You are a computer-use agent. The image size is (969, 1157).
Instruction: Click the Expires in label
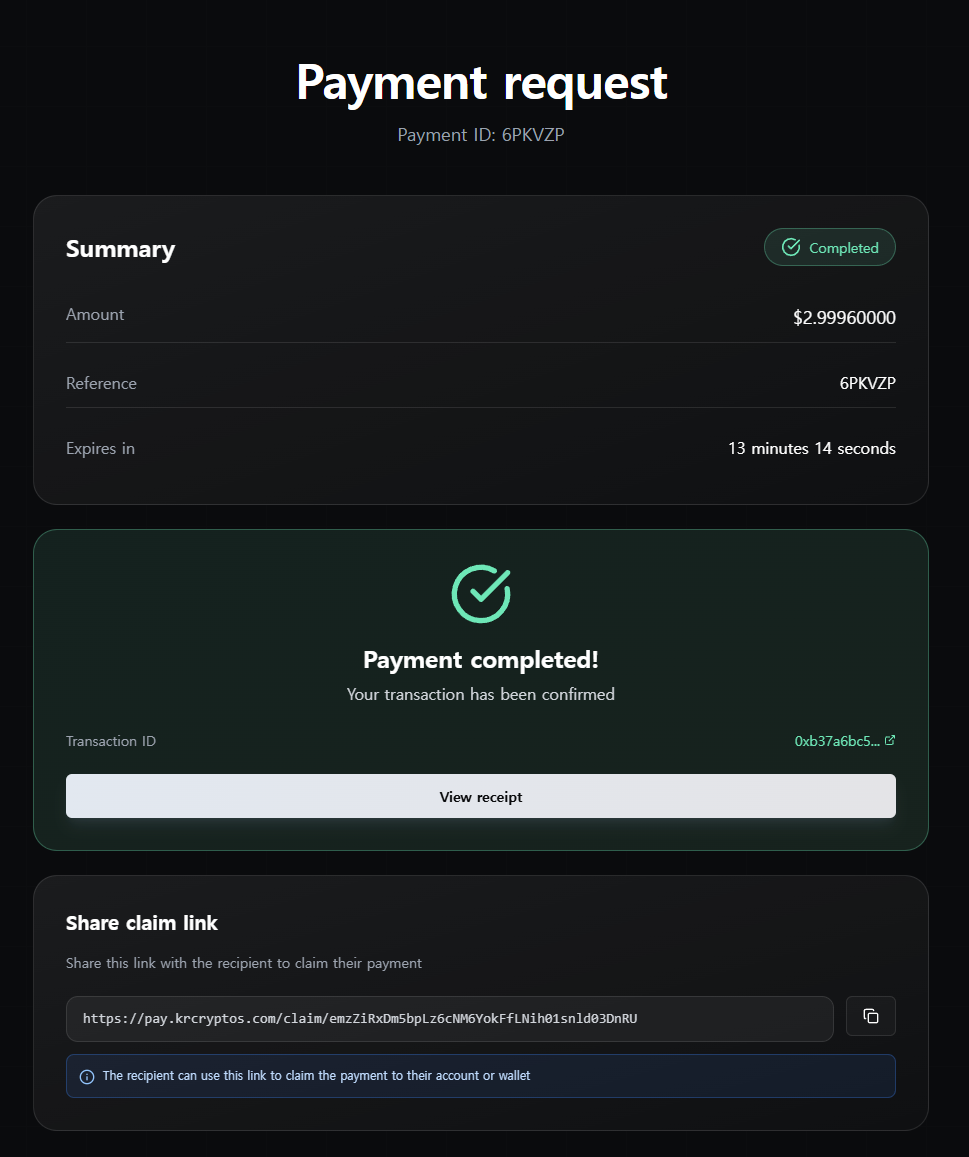point(100,449)
